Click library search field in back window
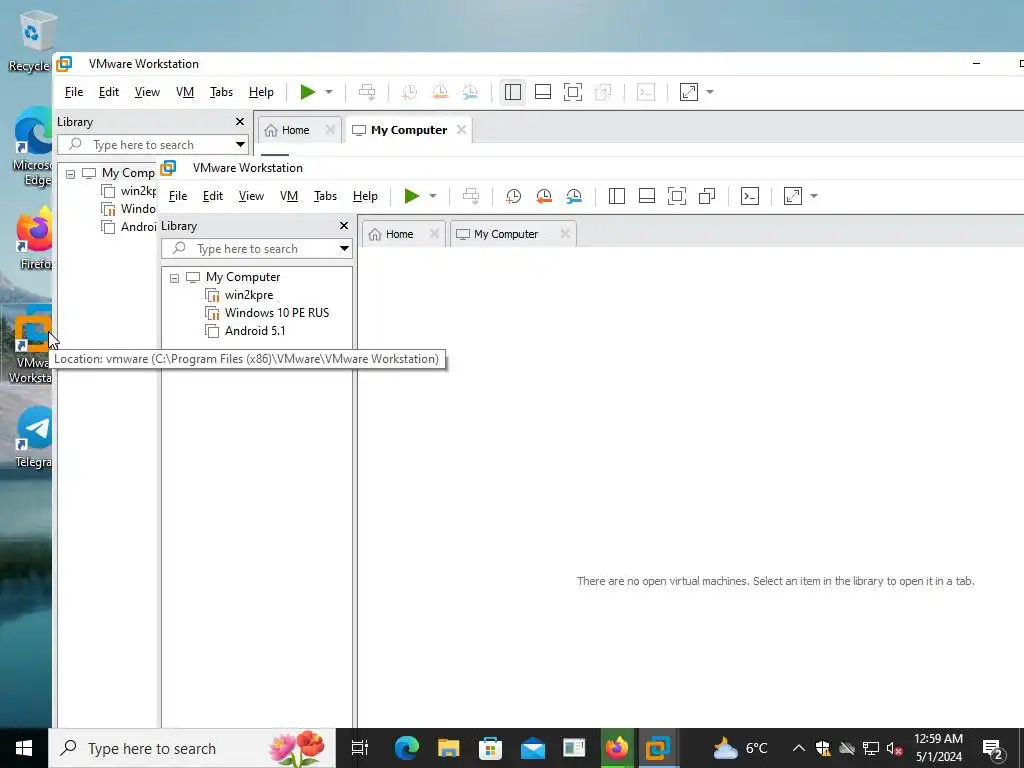The height and width of the screenshot is (768, 1024). click(144, 145)
